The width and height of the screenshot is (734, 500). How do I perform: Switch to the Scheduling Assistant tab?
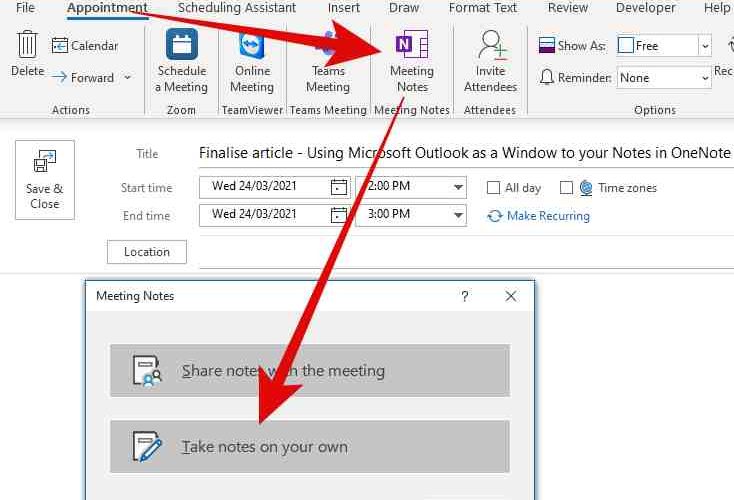point(237,8)
